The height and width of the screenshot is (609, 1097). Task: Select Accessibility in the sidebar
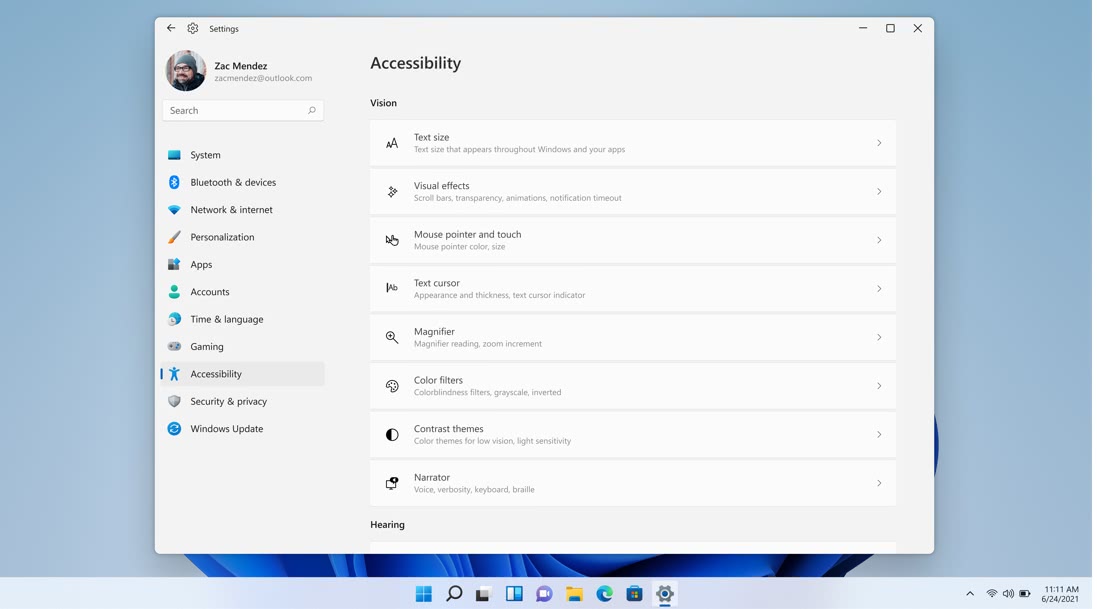pyautogui.click(x=243, y=374)
